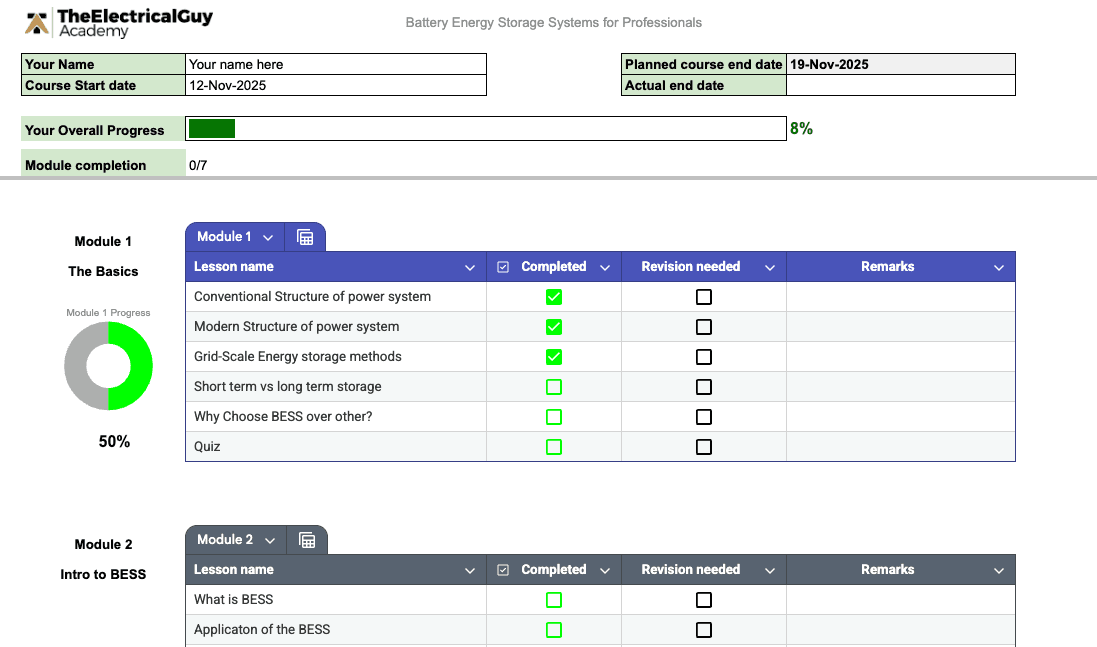Click Module 1 Completed column header
Screen dimensions: 1097x647
(553, 267)
